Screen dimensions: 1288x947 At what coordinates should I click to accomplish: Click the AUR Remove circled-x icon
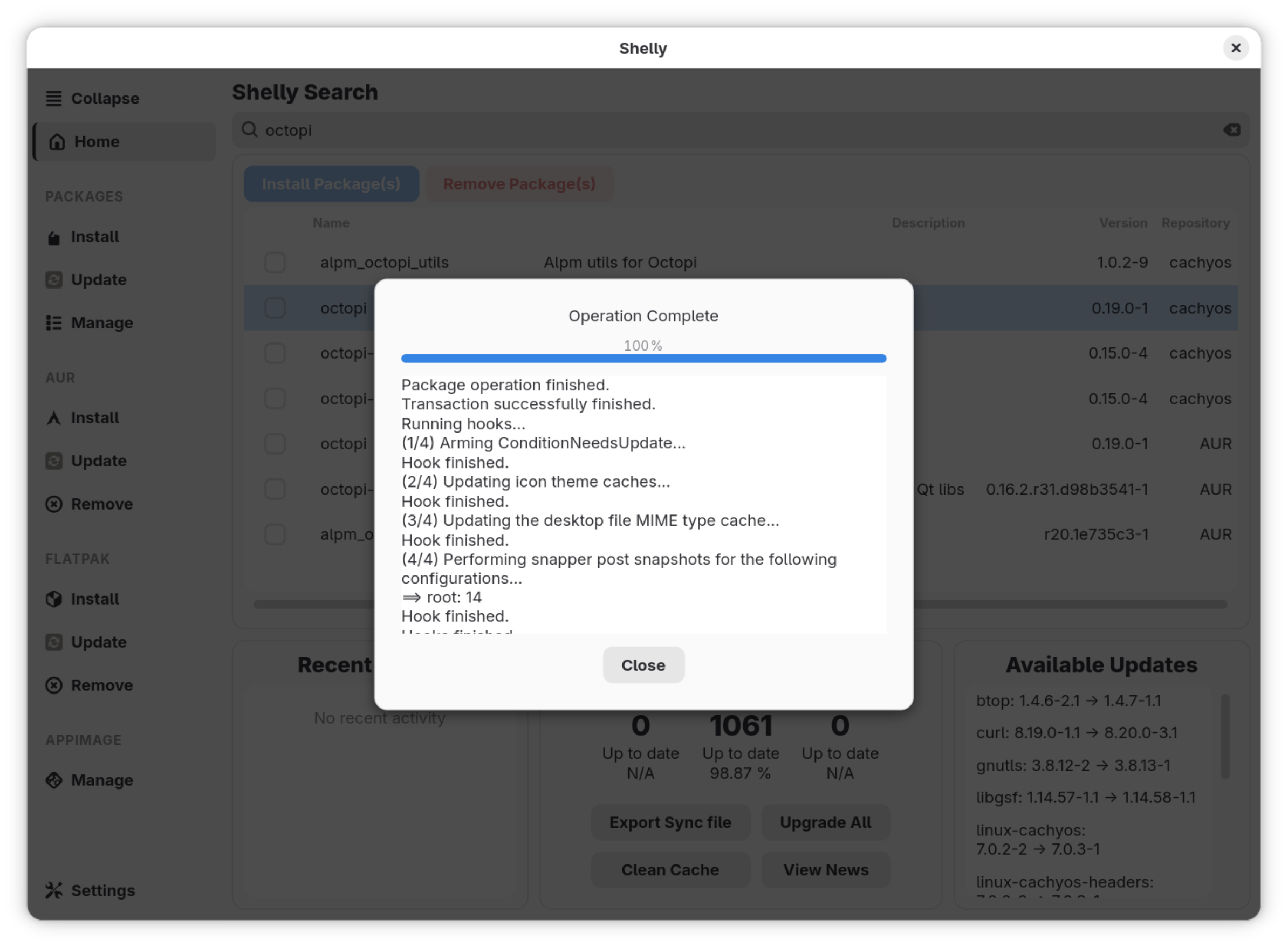coord(54,504)
